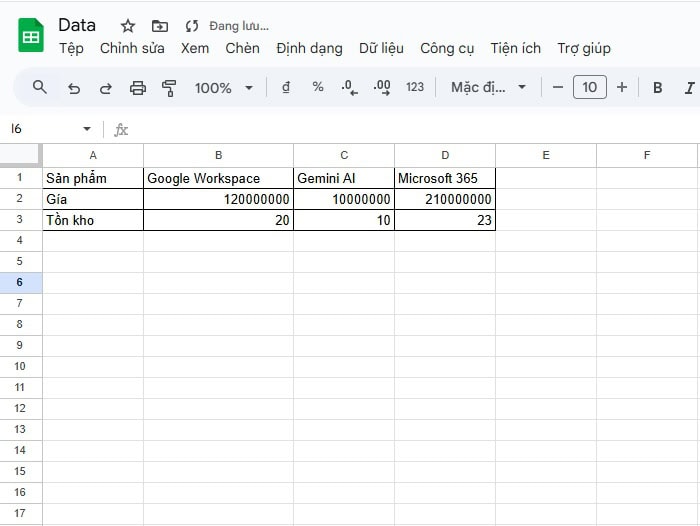This screenshot has height=526, width=700.
Task: Click the print icon
Action: [x=138, y=88]
